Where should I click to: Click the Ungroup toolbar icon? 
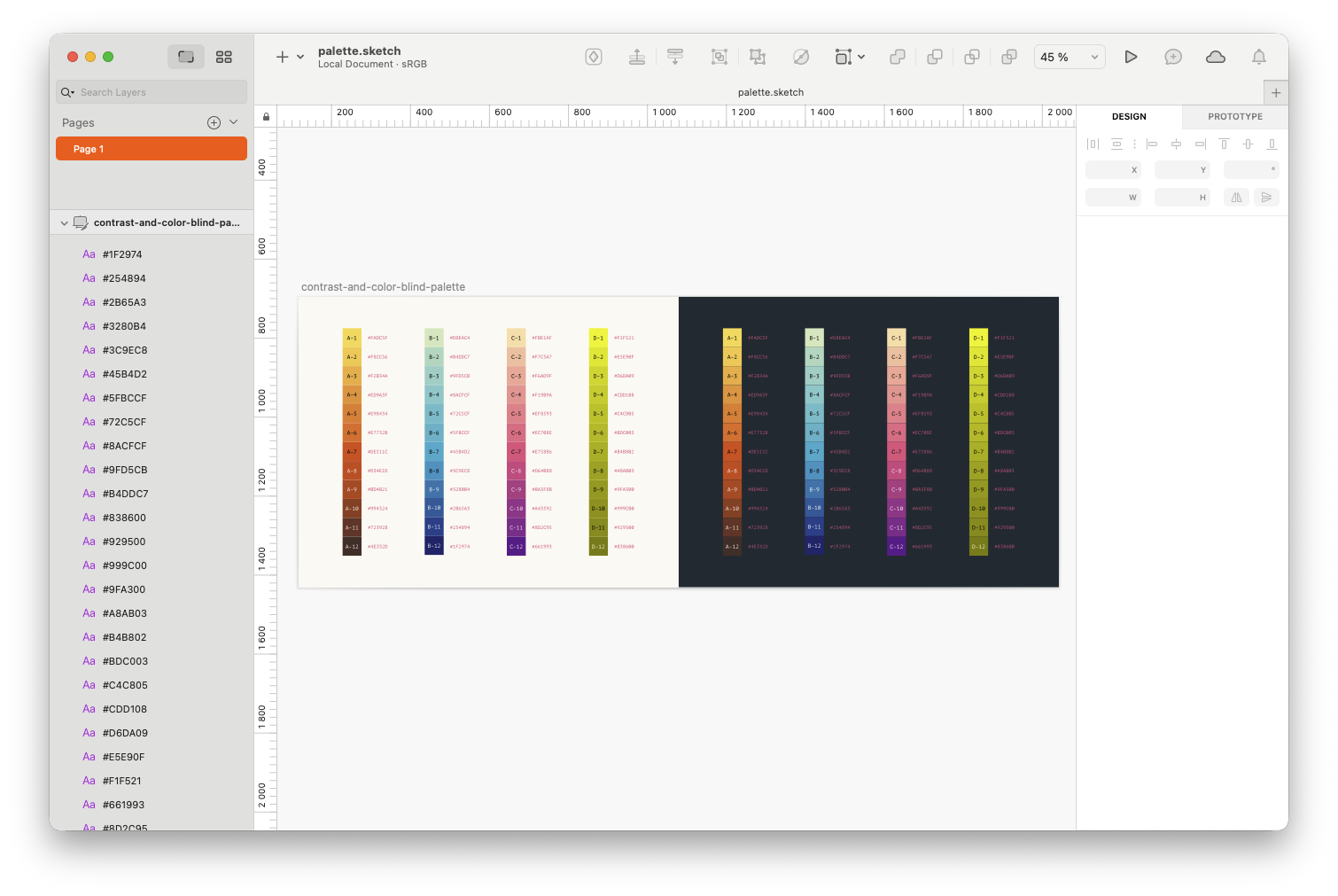tap(758, 57)
